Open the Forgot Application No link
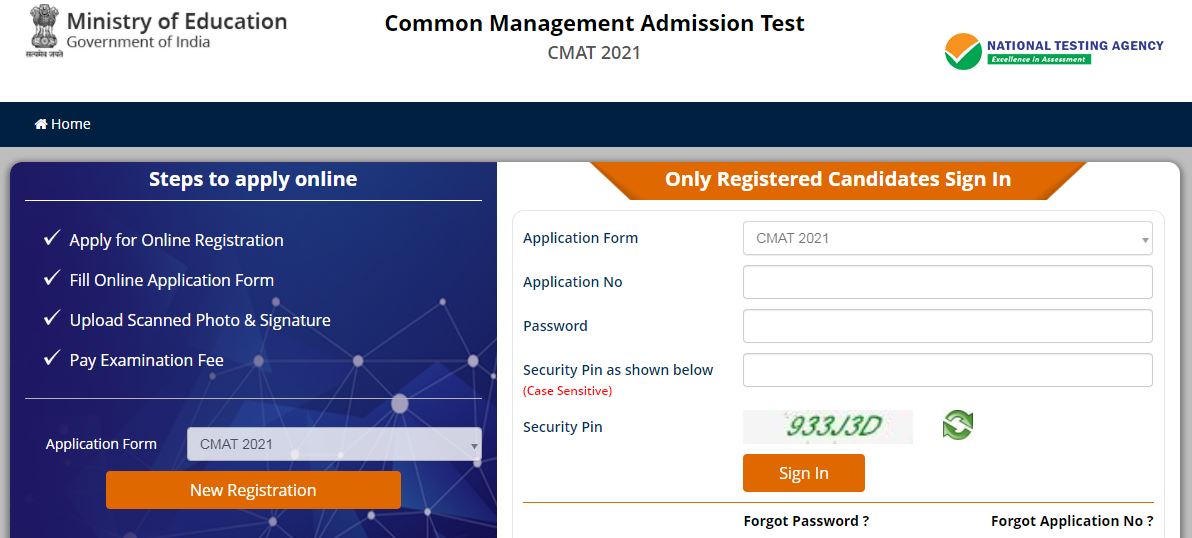Viewport: 1192px width, 538px height. [x=1072, y=521]
